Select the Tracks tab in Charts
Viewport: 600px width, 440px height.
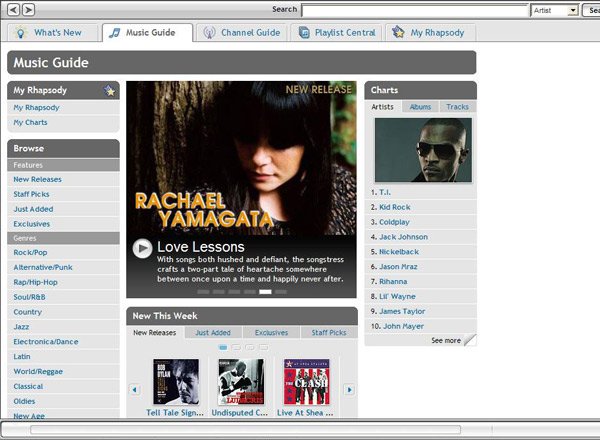(x=457, y=107)
